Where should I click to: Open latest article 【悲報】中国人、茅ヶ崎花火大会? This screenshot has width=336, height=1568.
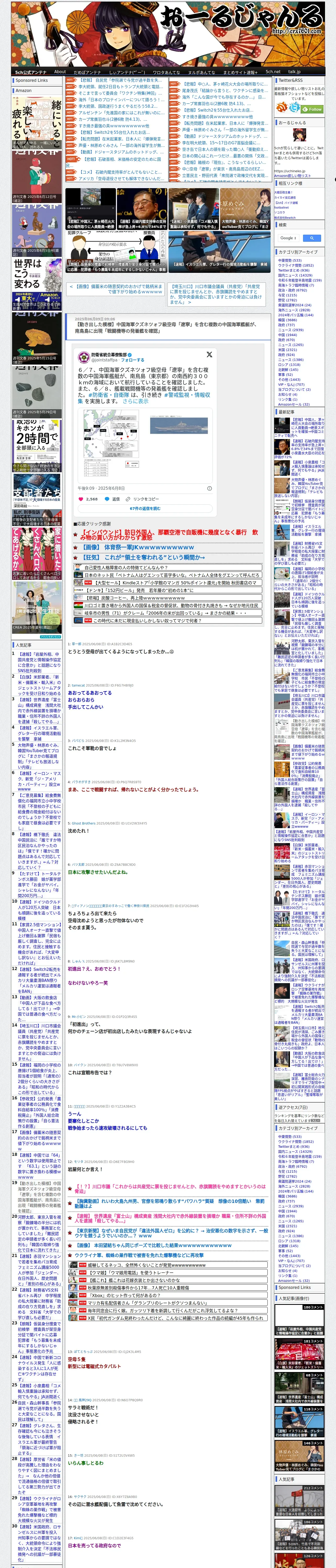tap(299, 427)
